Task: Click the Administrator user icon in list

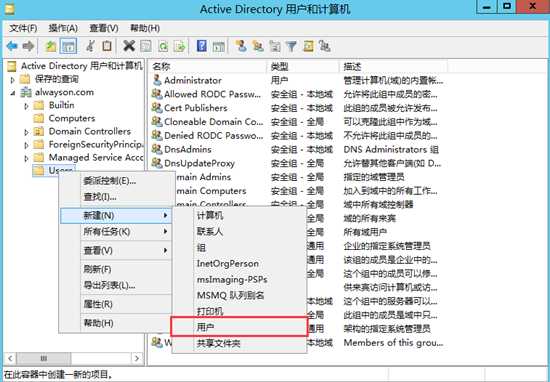Action: click(157, 80)
